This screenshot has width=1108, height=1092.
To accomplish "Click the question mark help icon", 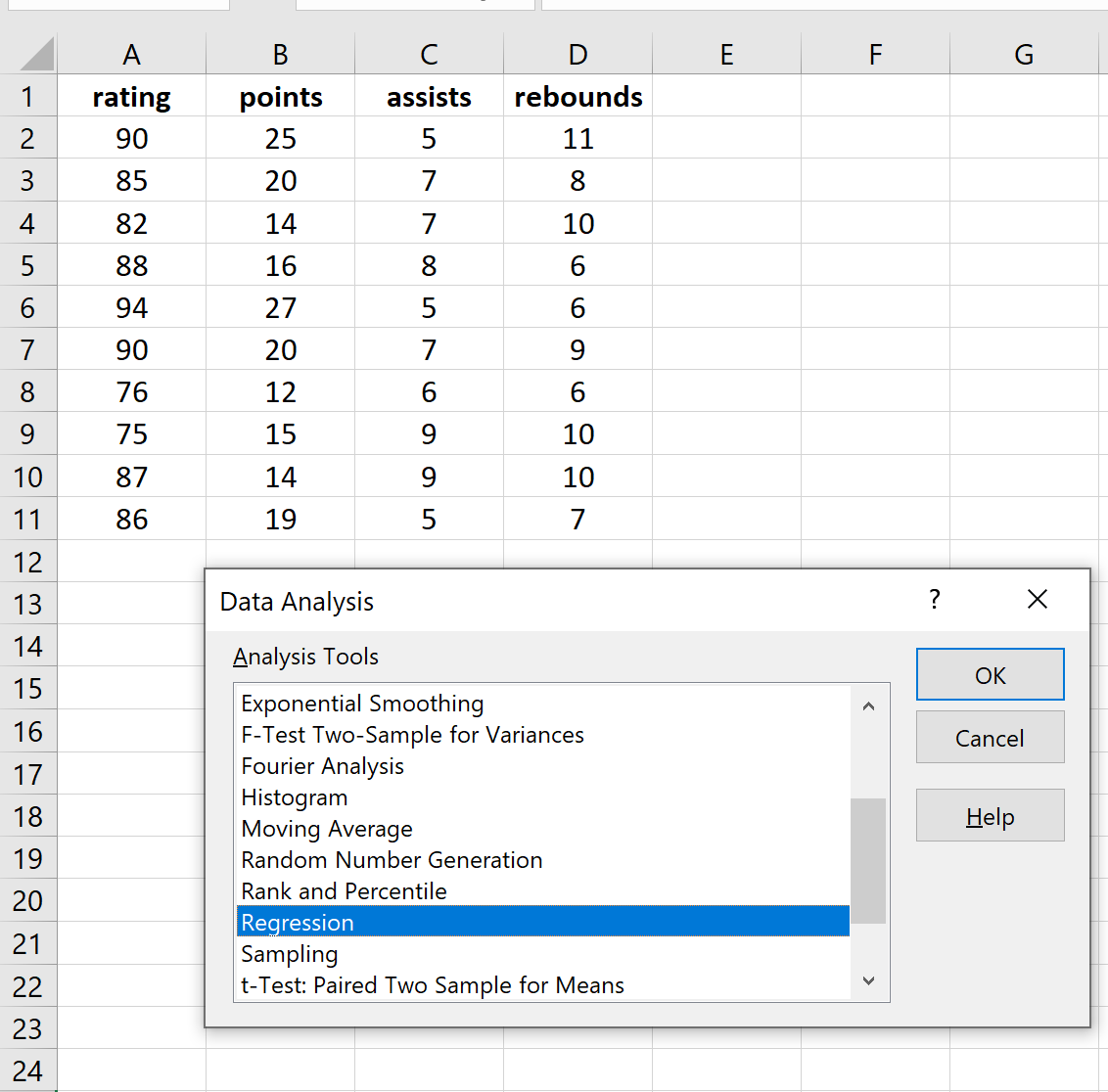I will click(x=935, y=600).
